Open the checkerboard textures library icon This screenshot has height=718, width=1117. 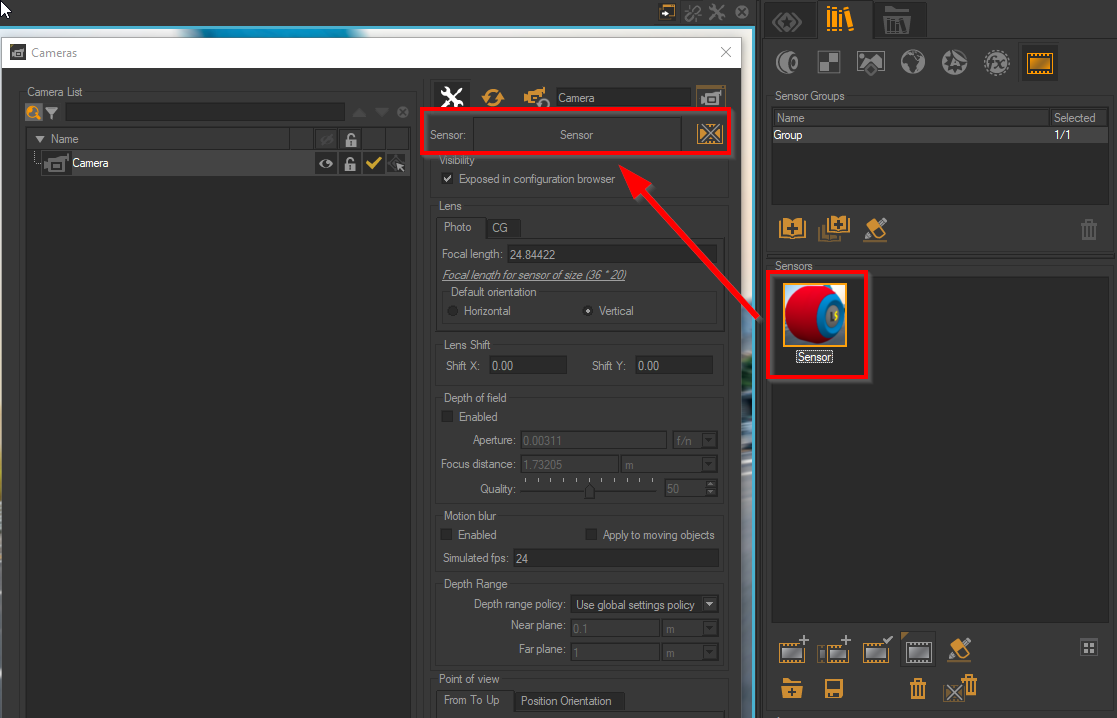(x=828, y=63)
